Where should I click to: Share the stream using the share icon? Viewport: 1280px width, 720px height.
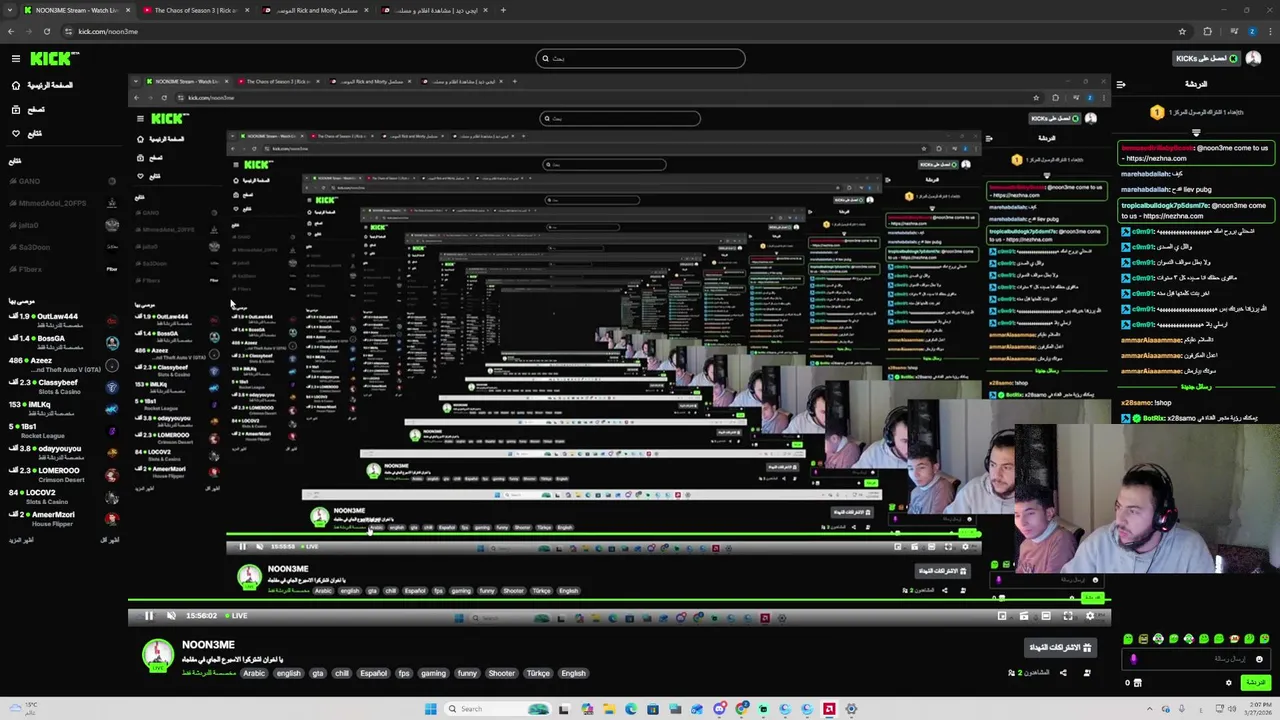pyautogui.click(x=1063, y=673)
